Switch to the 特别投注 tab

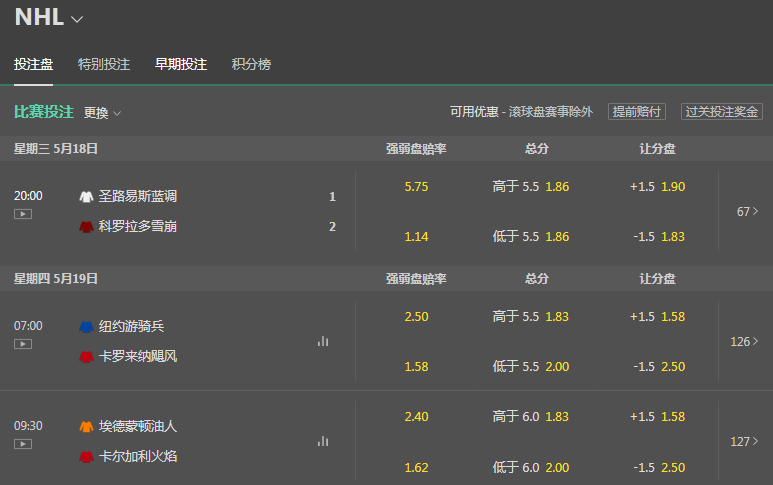click(x=104, y=64)
